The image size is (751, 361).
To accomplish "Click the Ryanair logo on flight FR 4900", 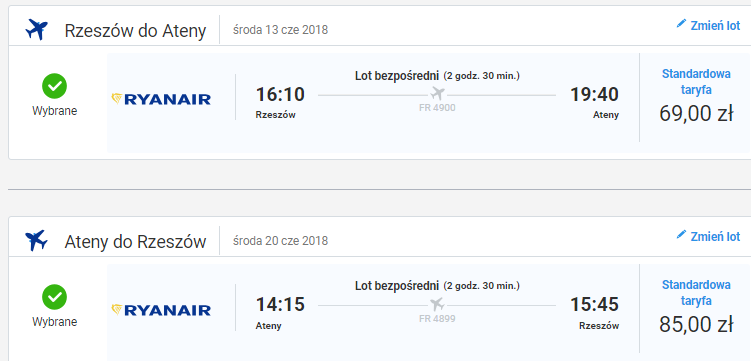I will 161,99.
